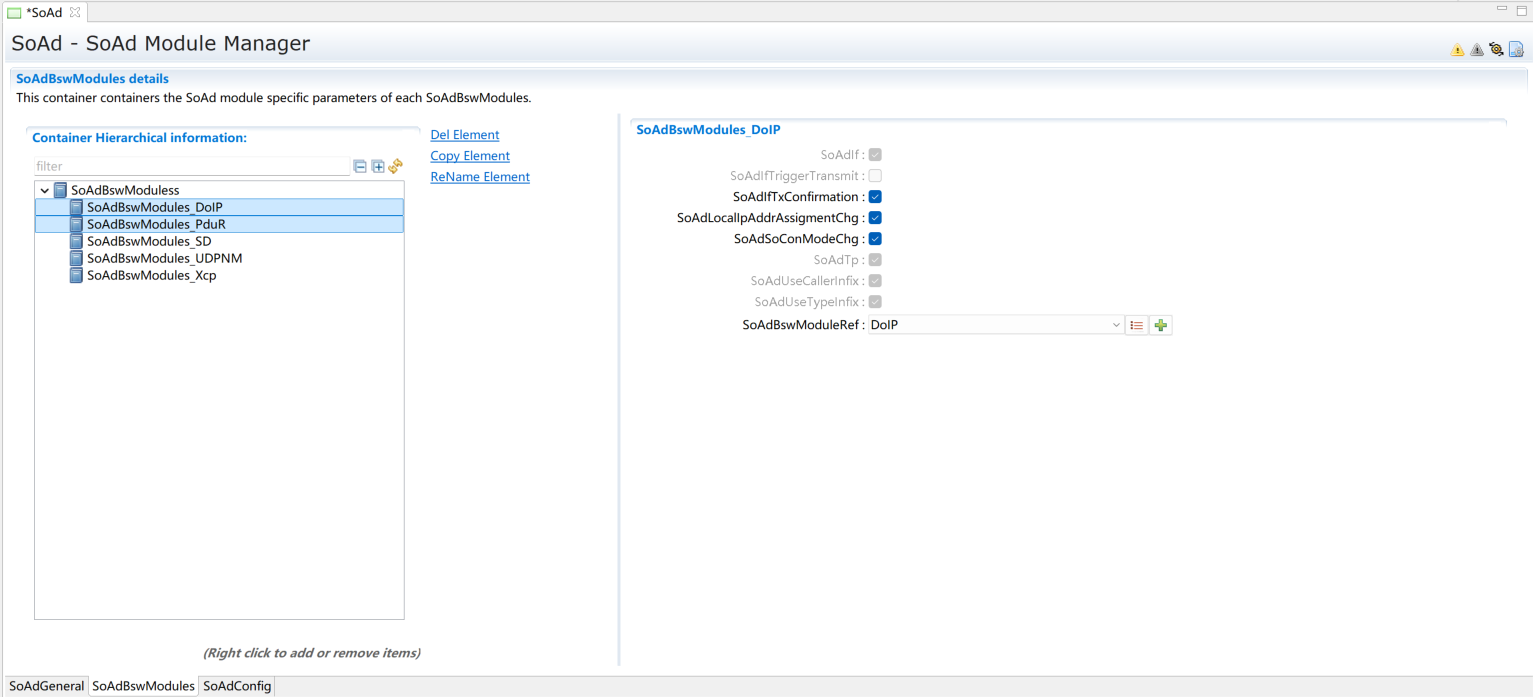
Task: Switch to the SoAdGeneral tab
Action: 46,686
